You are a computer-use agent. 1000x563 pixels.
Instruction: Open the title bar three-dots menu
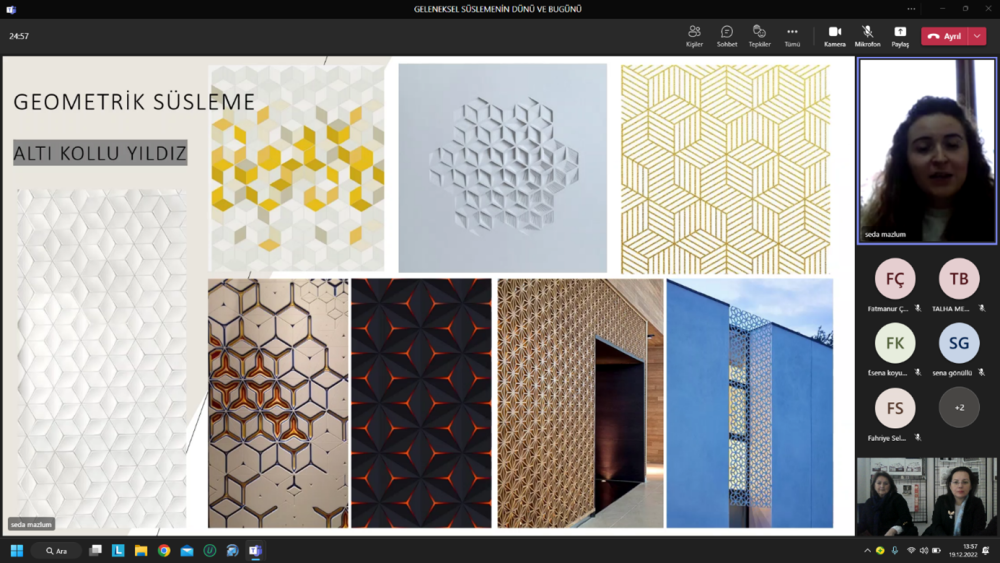pyautogui.click(x=911, y=9)
